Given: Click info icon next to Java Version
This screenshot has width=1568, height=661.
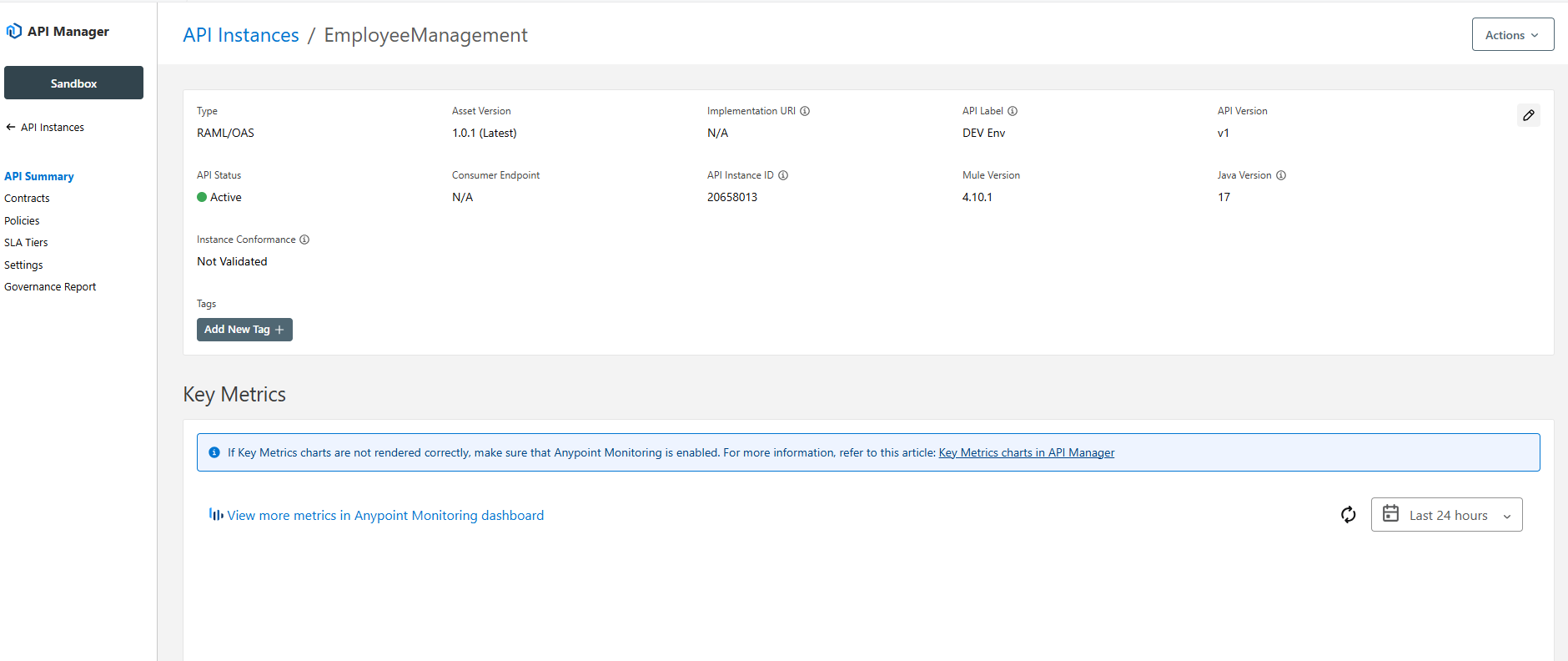Looking at the screenshot, I should [1281, 175].
